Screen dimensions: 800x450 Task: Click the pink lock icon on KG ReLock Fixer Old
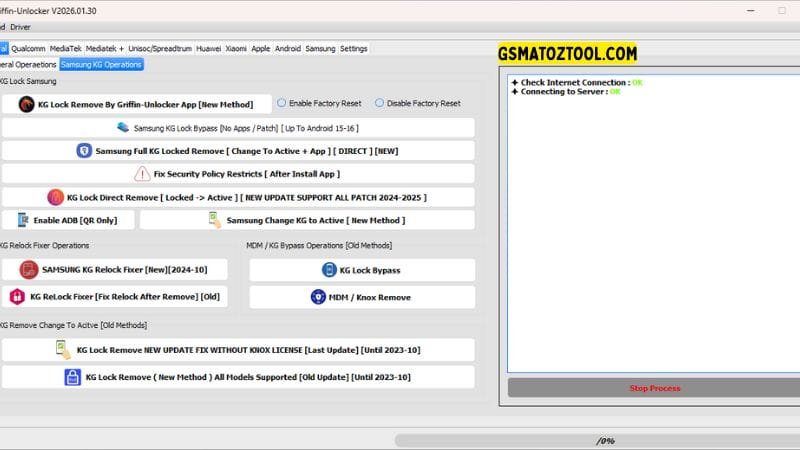17,296
